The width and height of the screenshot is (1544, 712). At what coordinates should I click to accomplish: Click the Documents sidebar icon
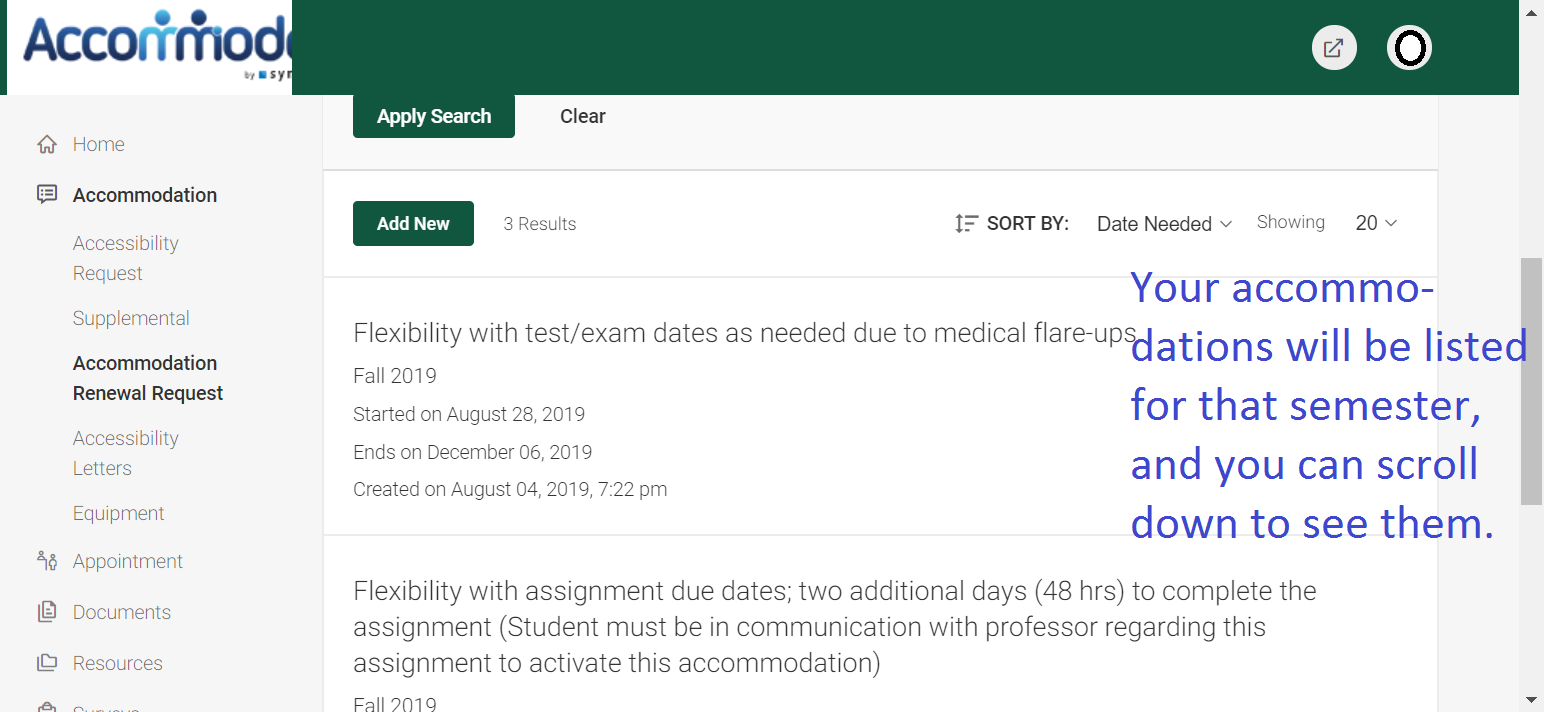47,612
